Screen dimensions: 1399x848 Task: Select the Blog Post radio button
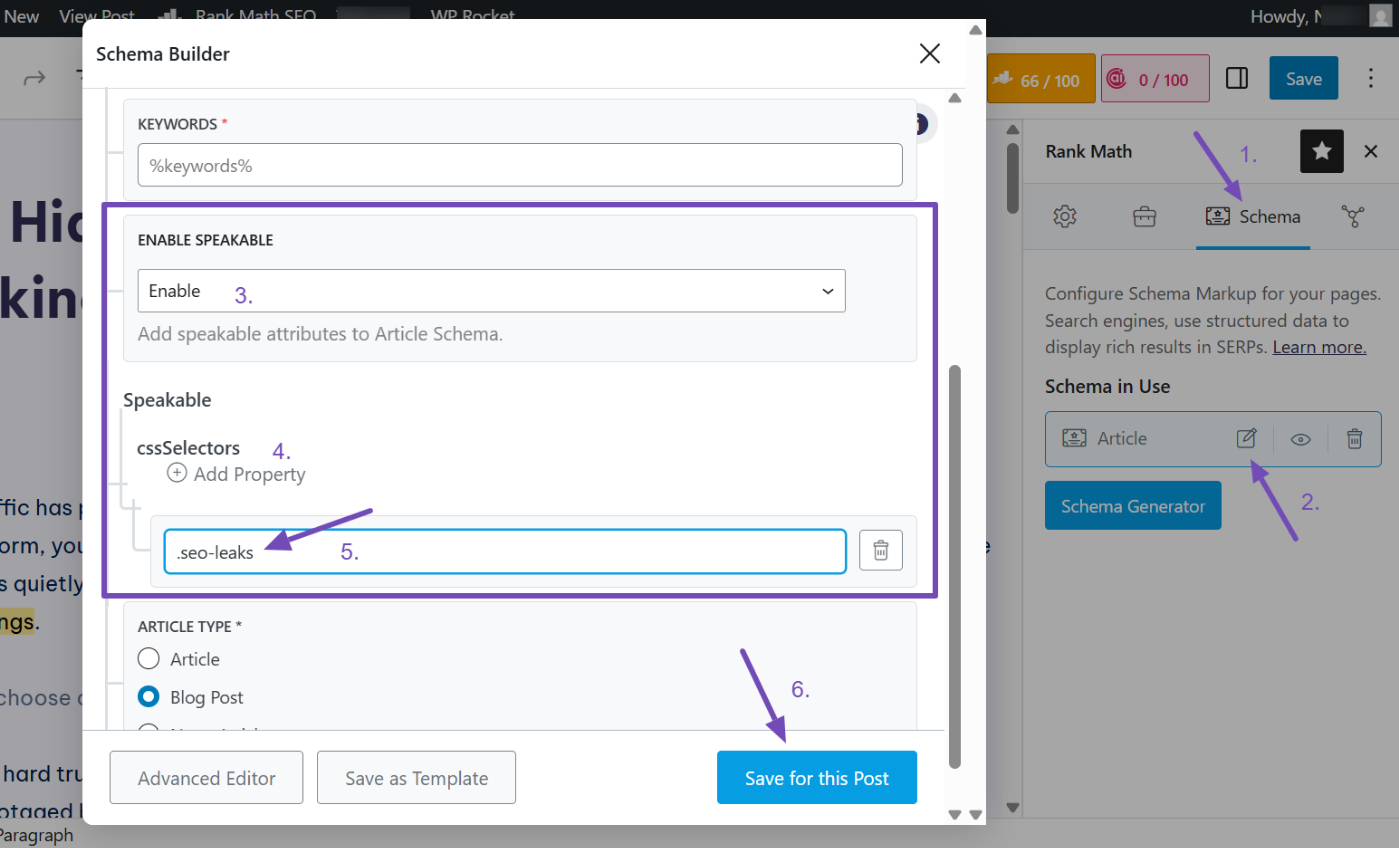149,697
